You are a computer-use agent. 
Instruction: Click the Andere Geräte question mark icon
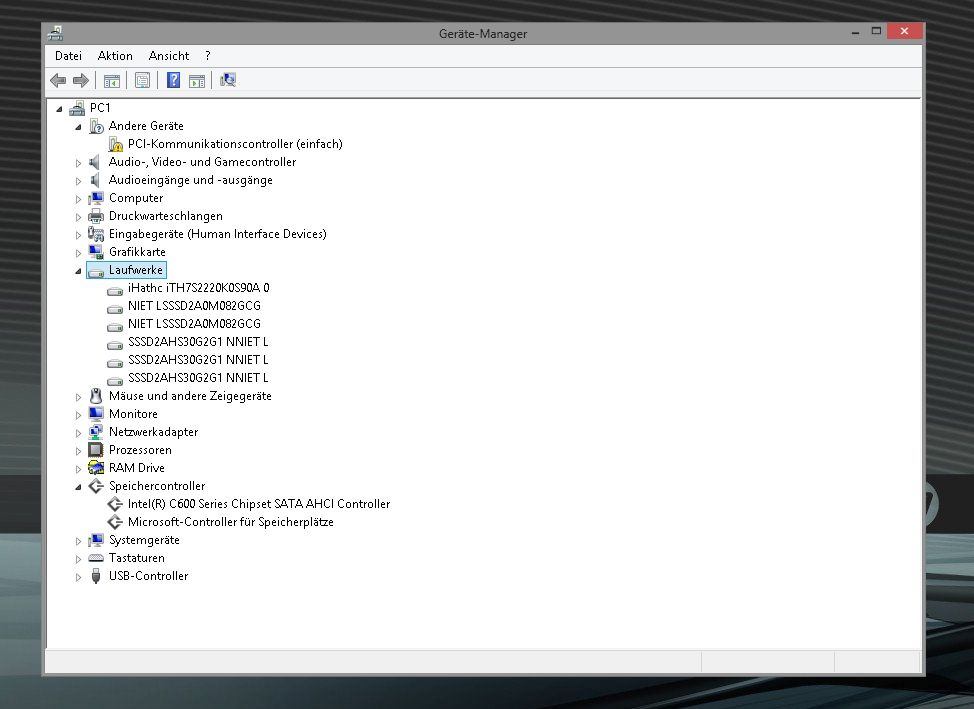point(96,126)
